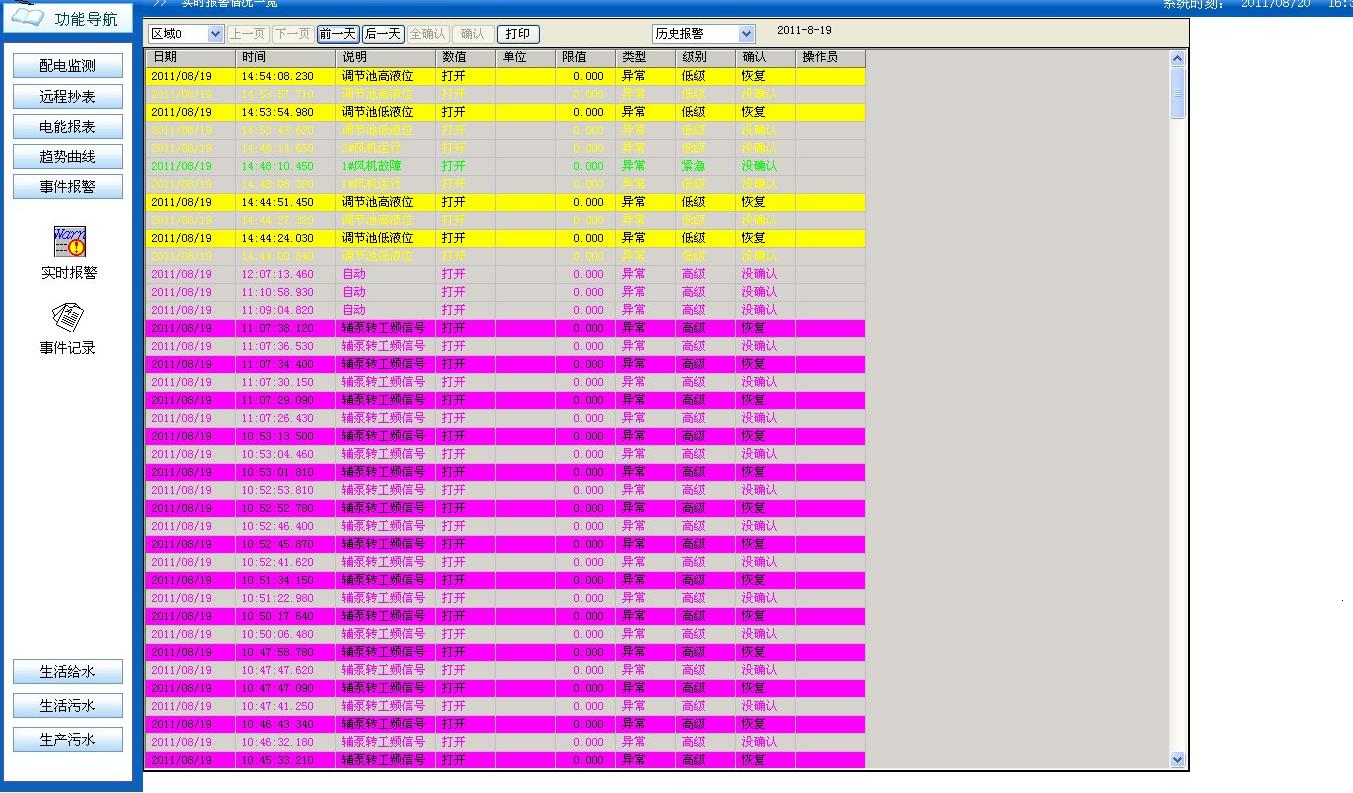
Task: Open the 历史报警 dropdown list
Action: coord(746,34)
